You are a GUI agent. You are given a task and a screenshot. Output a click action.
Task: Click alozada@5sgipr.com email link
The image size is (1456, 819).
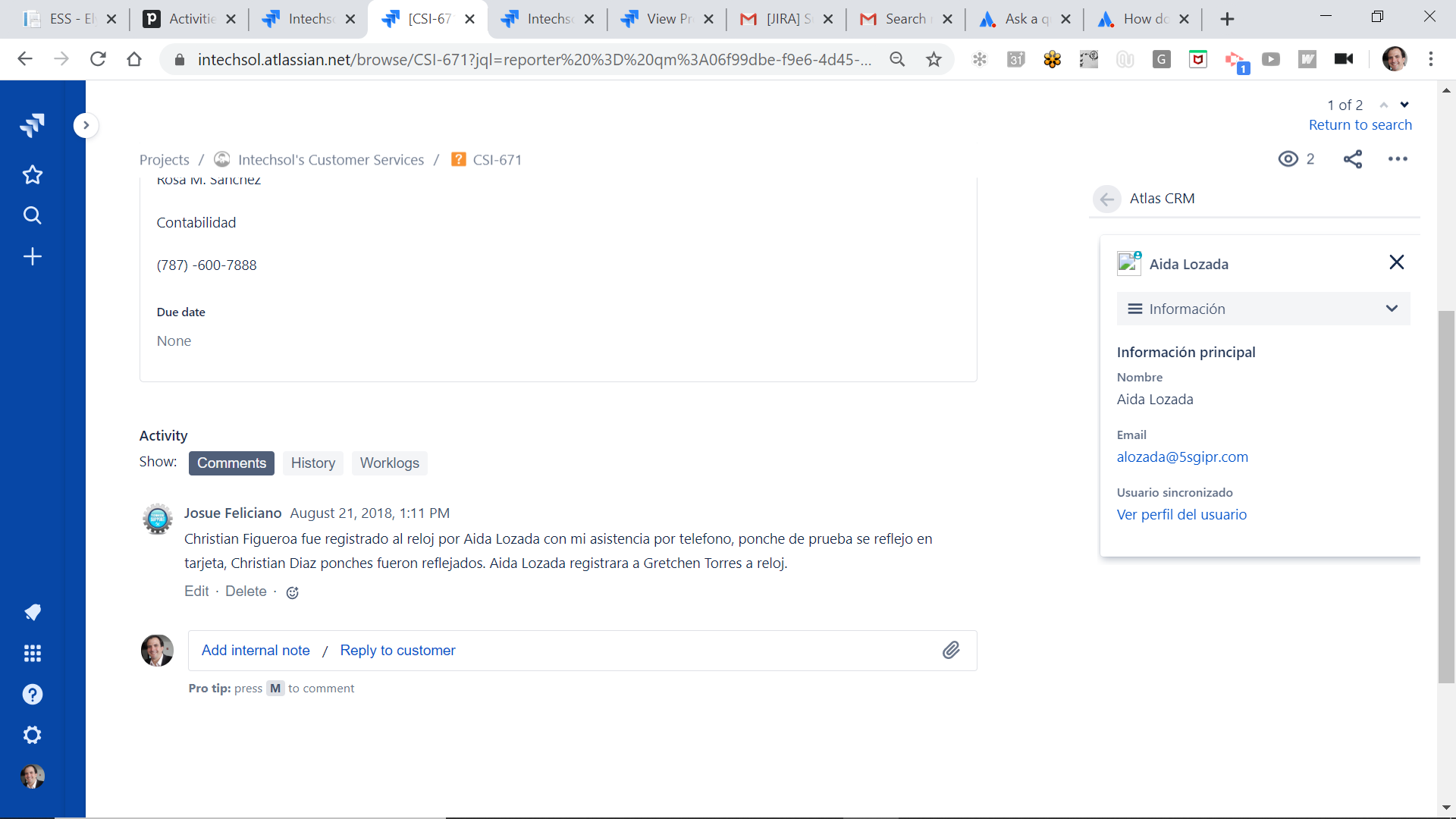point(1182,457)
